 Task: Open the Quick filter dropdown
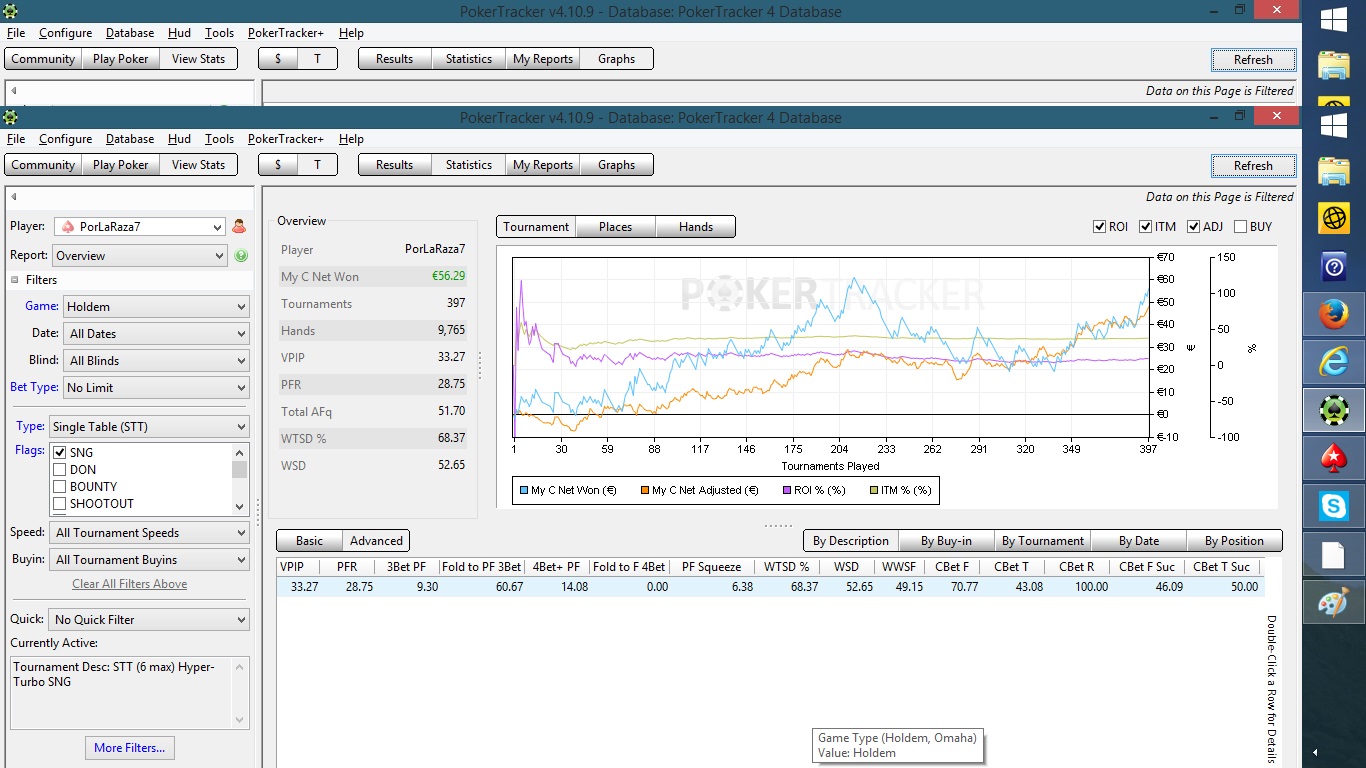pos(150,620)
